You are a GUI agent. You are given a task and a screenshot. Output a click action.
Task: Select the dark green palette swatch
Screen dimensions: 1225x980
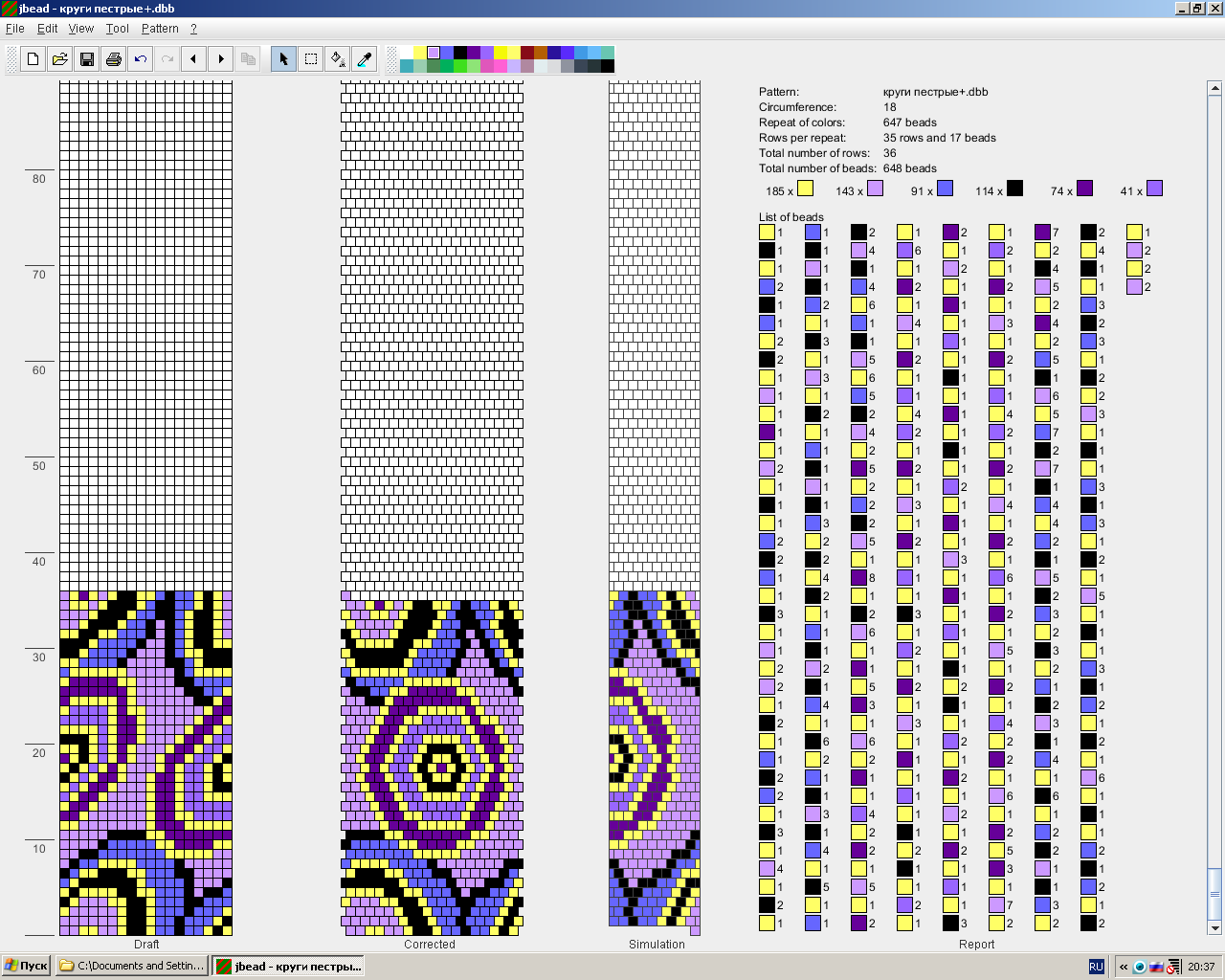(434, 66)
